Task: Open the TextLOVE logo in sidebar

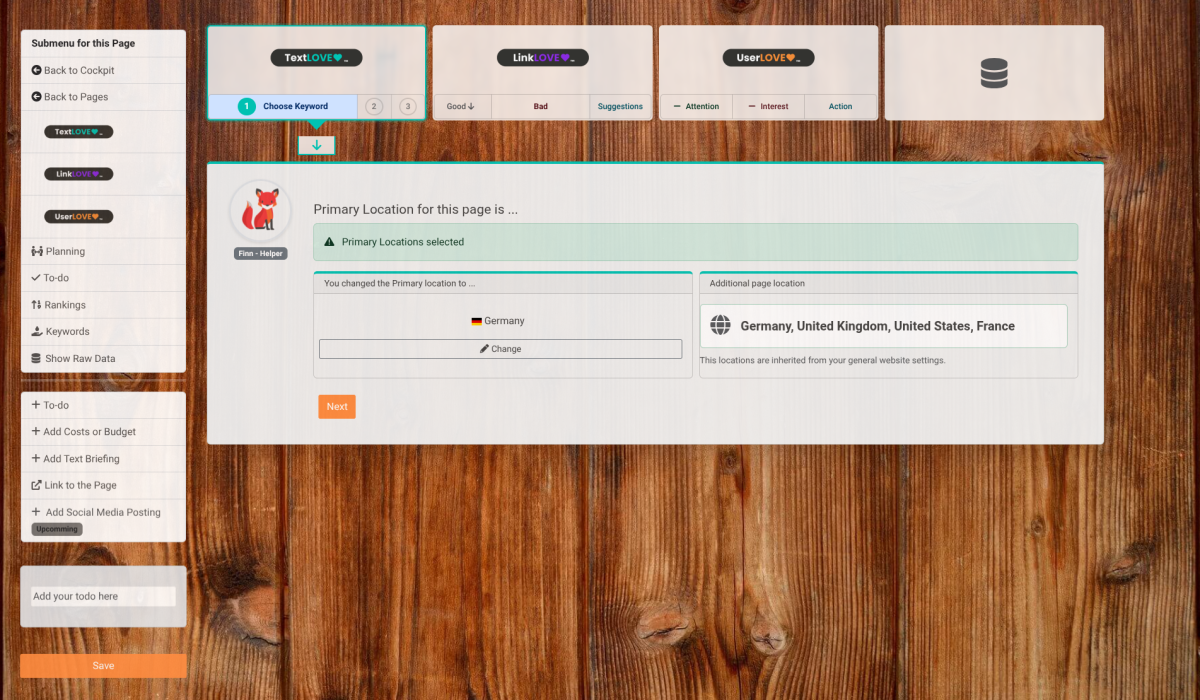Action: click(78, 132)
